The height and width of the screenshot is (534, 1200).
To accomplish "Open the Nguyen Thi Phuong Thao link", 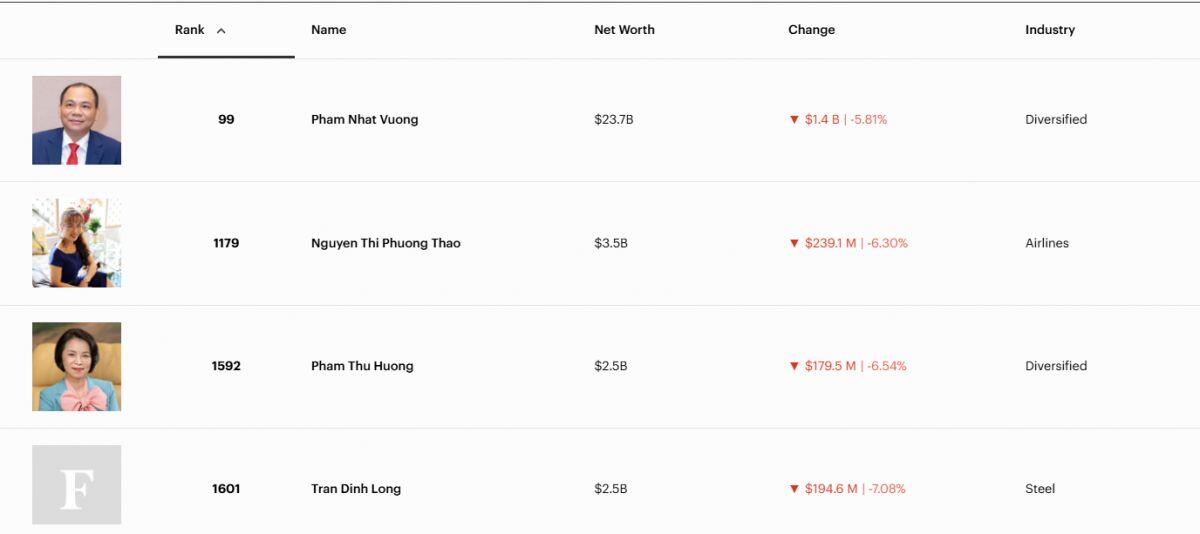I will click(385, 243).
